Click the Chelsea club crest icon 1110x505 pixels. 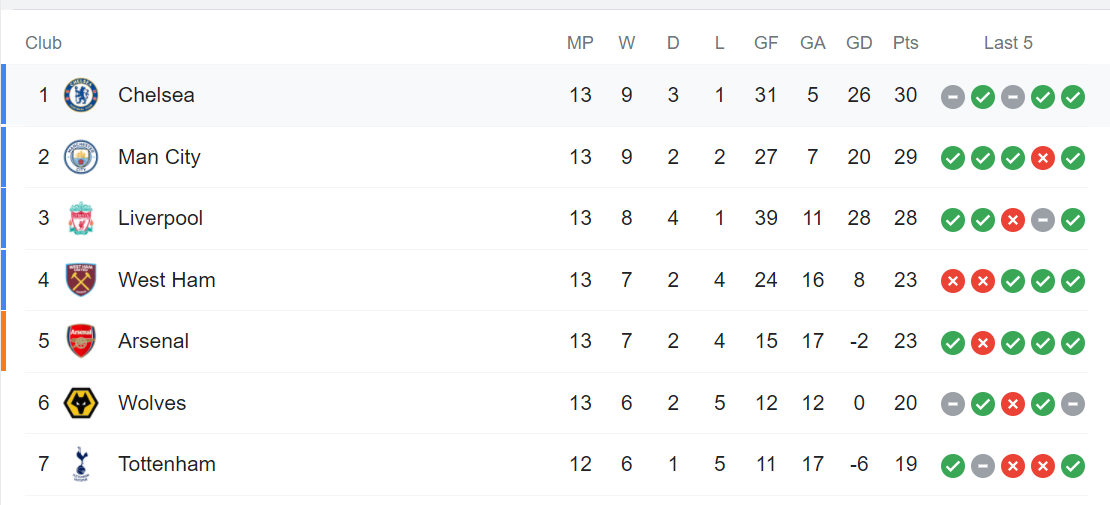pos(81,95)
